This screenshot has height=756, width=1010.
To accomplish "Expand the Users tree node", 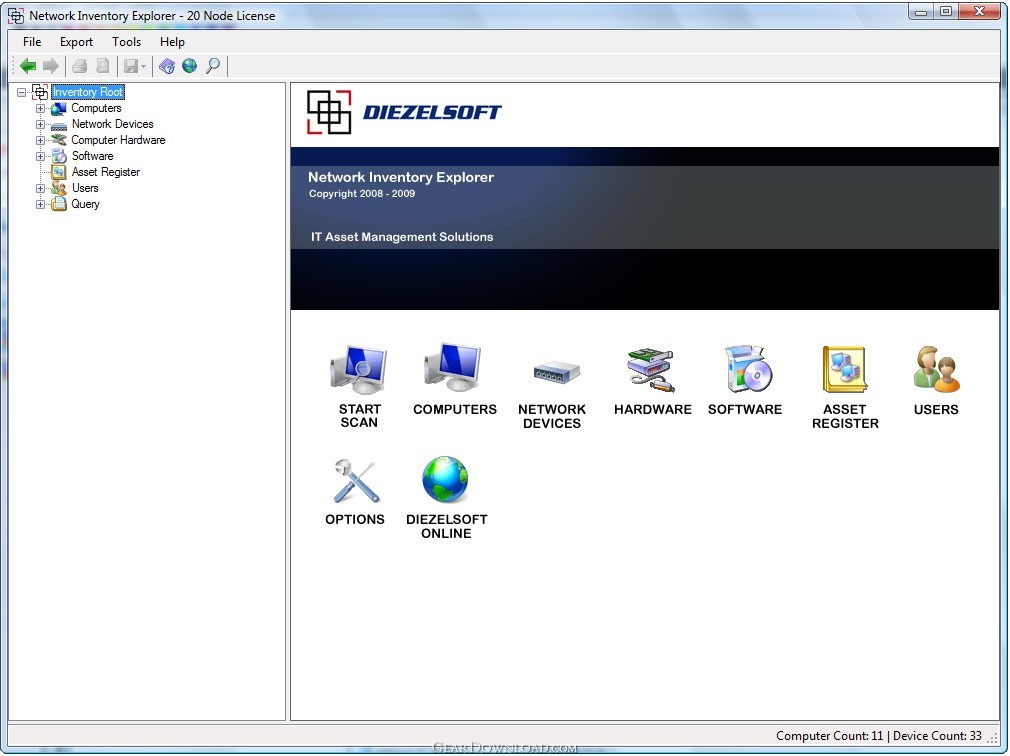I will pyautogui.click(x=40, y=188).
